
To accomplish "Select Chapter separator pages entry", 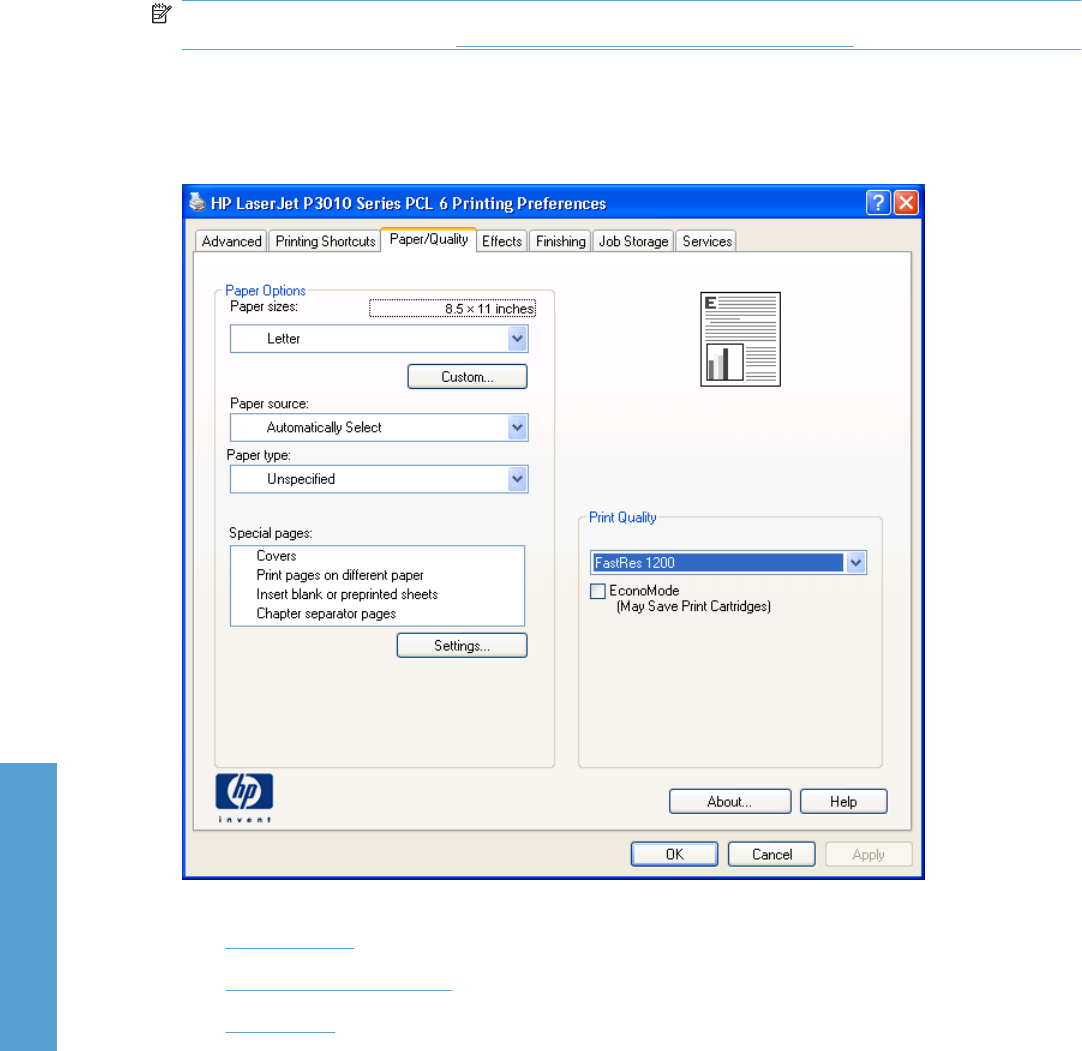I will click(x=326, y=614).
